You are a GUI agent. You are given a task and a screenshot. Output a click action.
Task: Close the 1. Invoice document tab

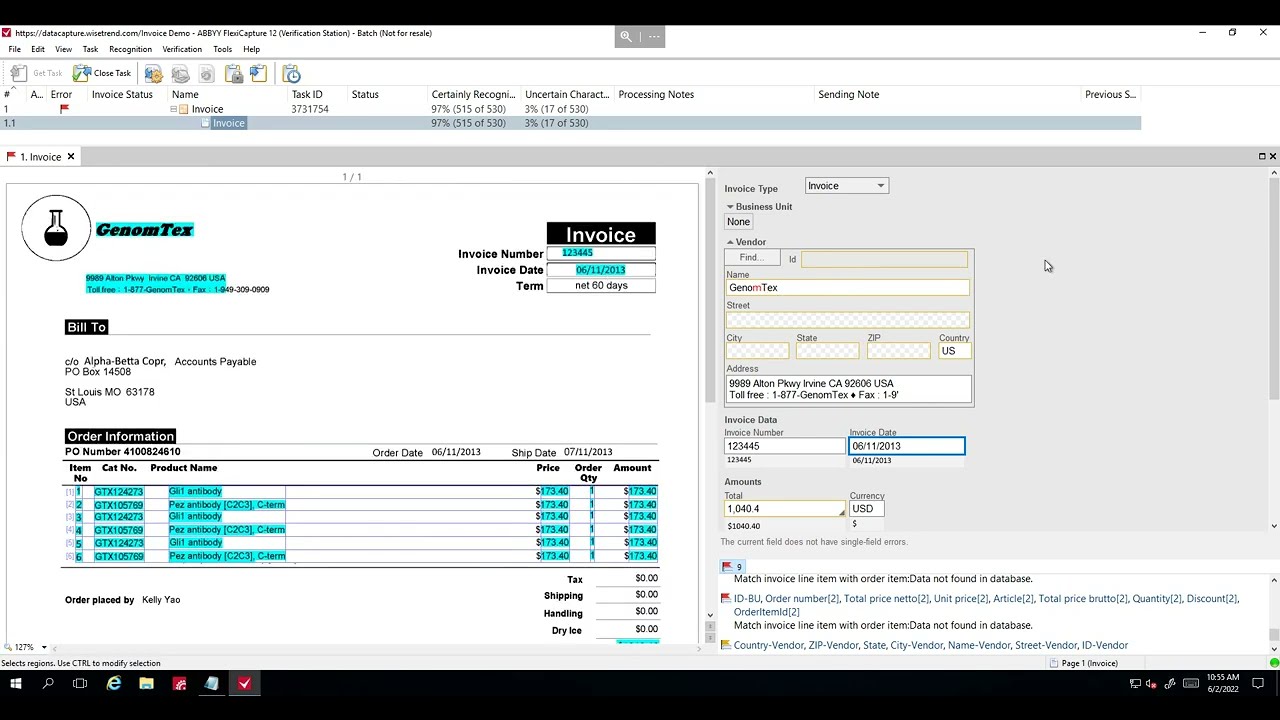71,157
